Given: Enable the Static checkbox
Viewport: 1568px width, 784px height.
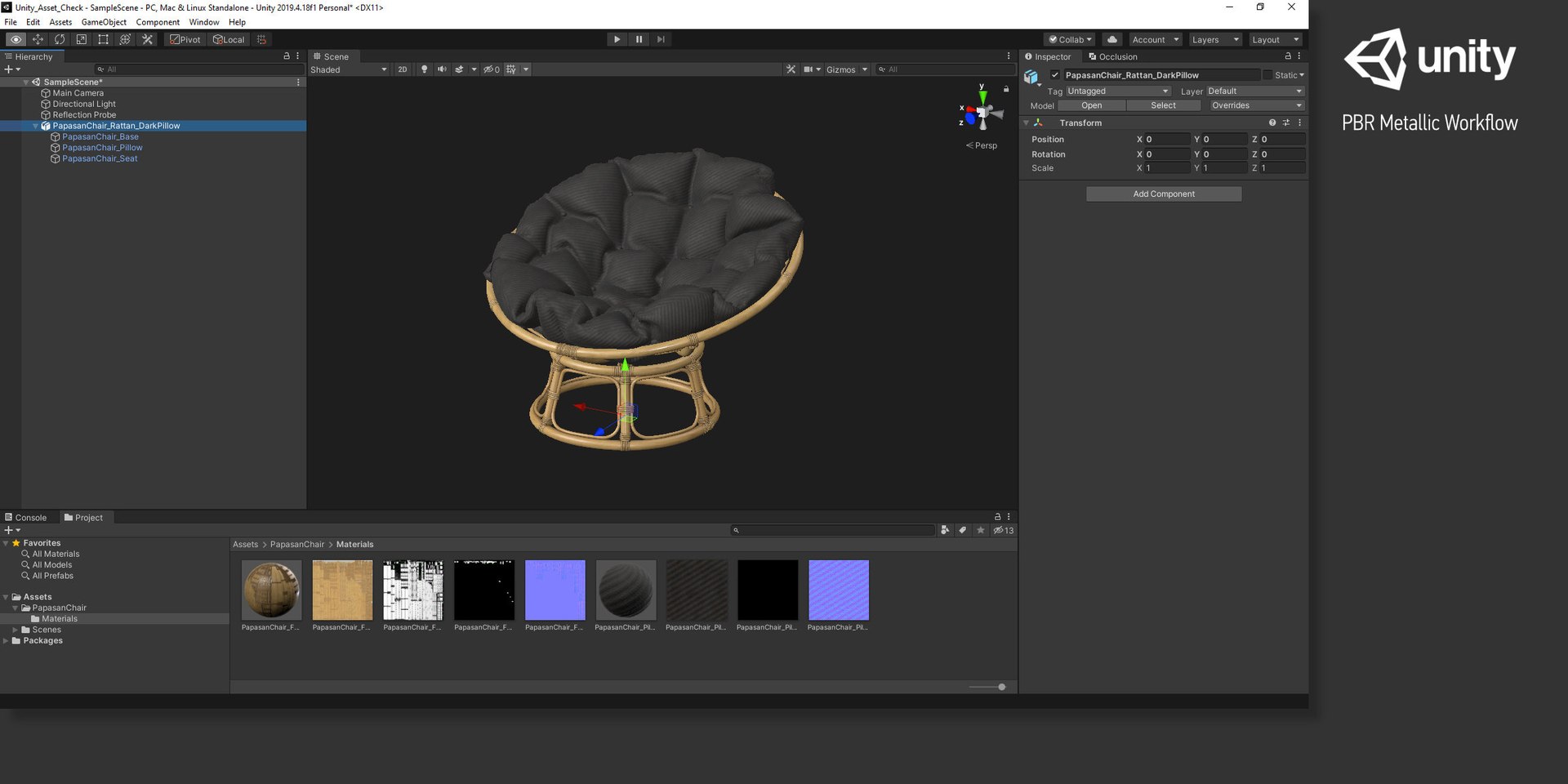Looking at the screenshot, I should click(x=1267, y=75).
